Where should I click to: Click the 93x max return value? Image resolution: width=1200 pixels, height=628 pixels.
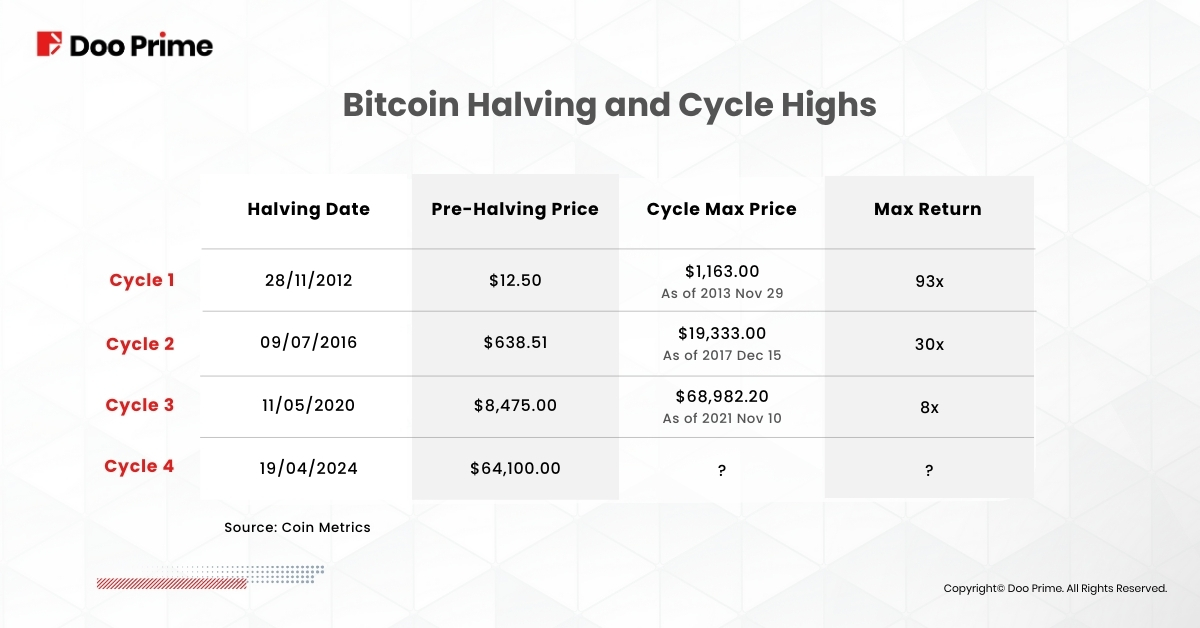928,281
